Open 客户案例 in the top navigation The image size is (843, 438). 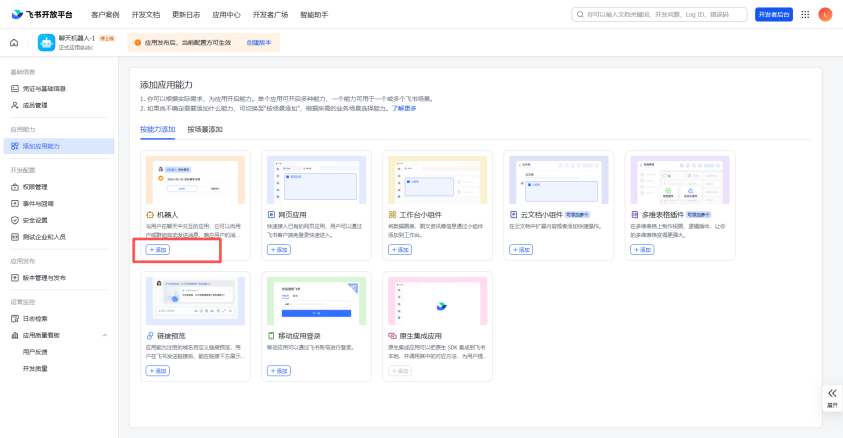click(x=105, y=15)
